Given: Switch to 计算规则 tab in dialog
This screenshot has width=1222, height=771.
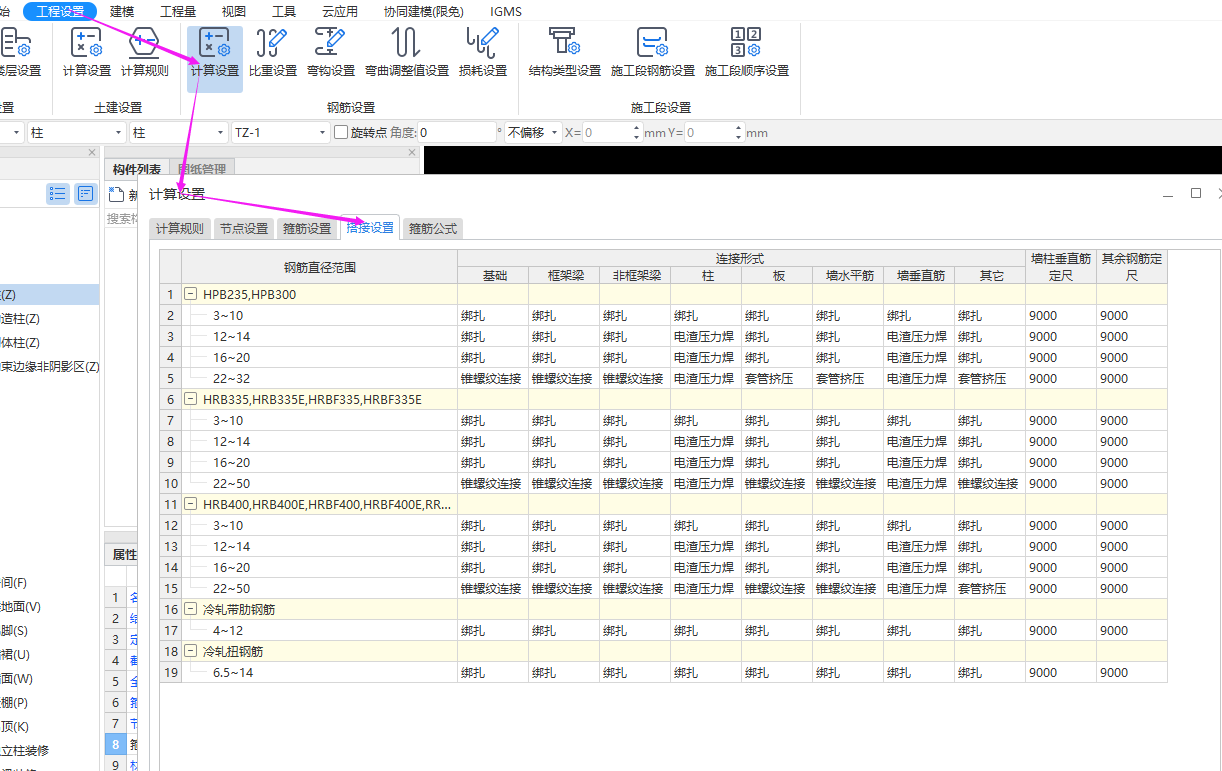Looking at the screenshot, I should (x=180, y=228).
